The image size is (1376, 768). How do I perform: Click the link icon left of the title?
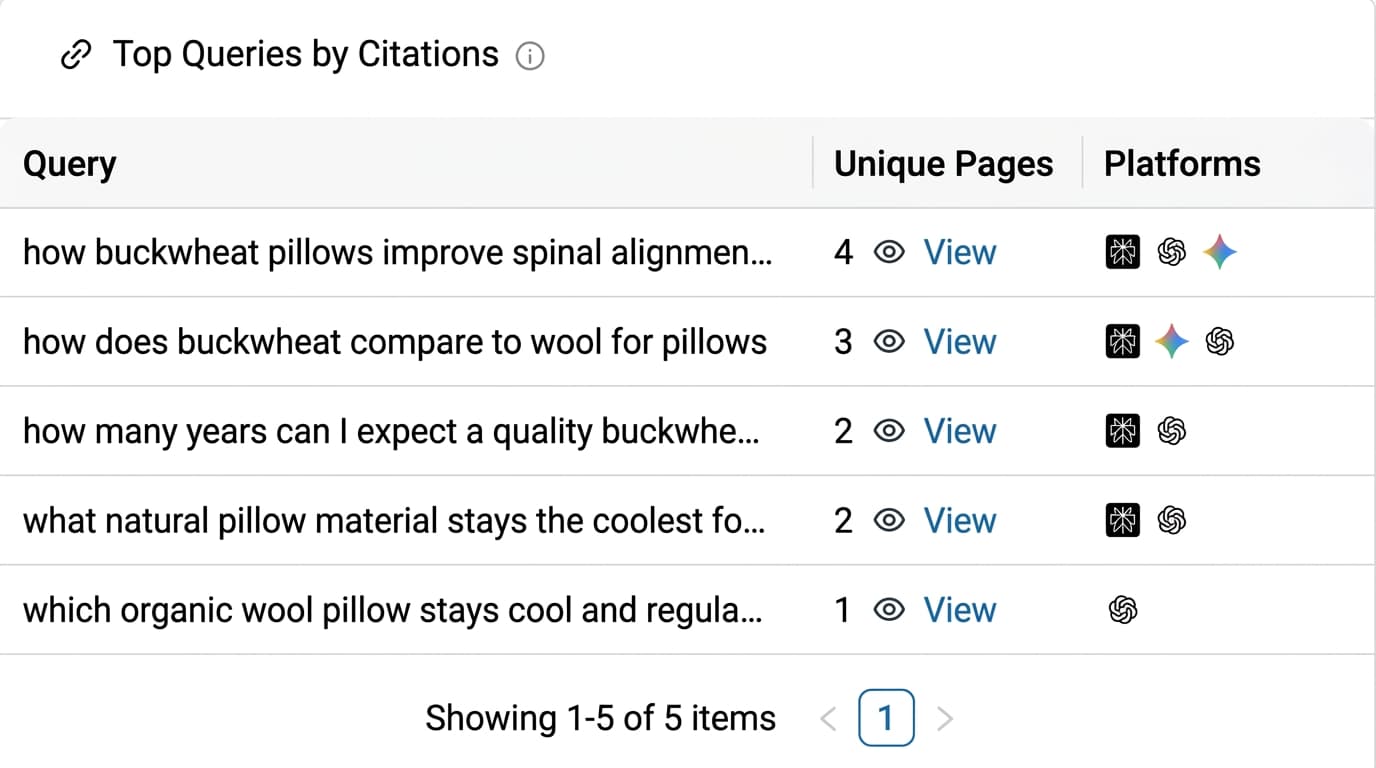[77, 56]
